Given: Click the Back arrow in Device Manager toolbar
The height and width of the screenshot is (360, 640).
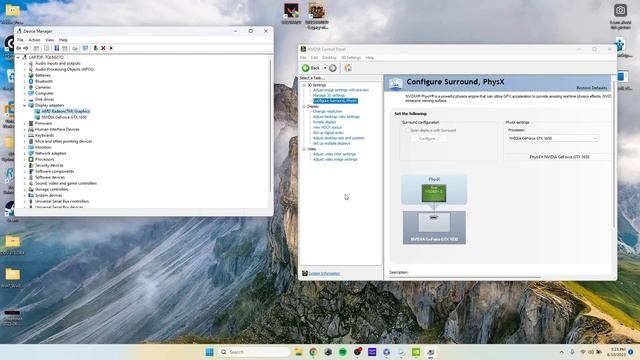Looking at the screenshot, I should click(x=19, y=48).
